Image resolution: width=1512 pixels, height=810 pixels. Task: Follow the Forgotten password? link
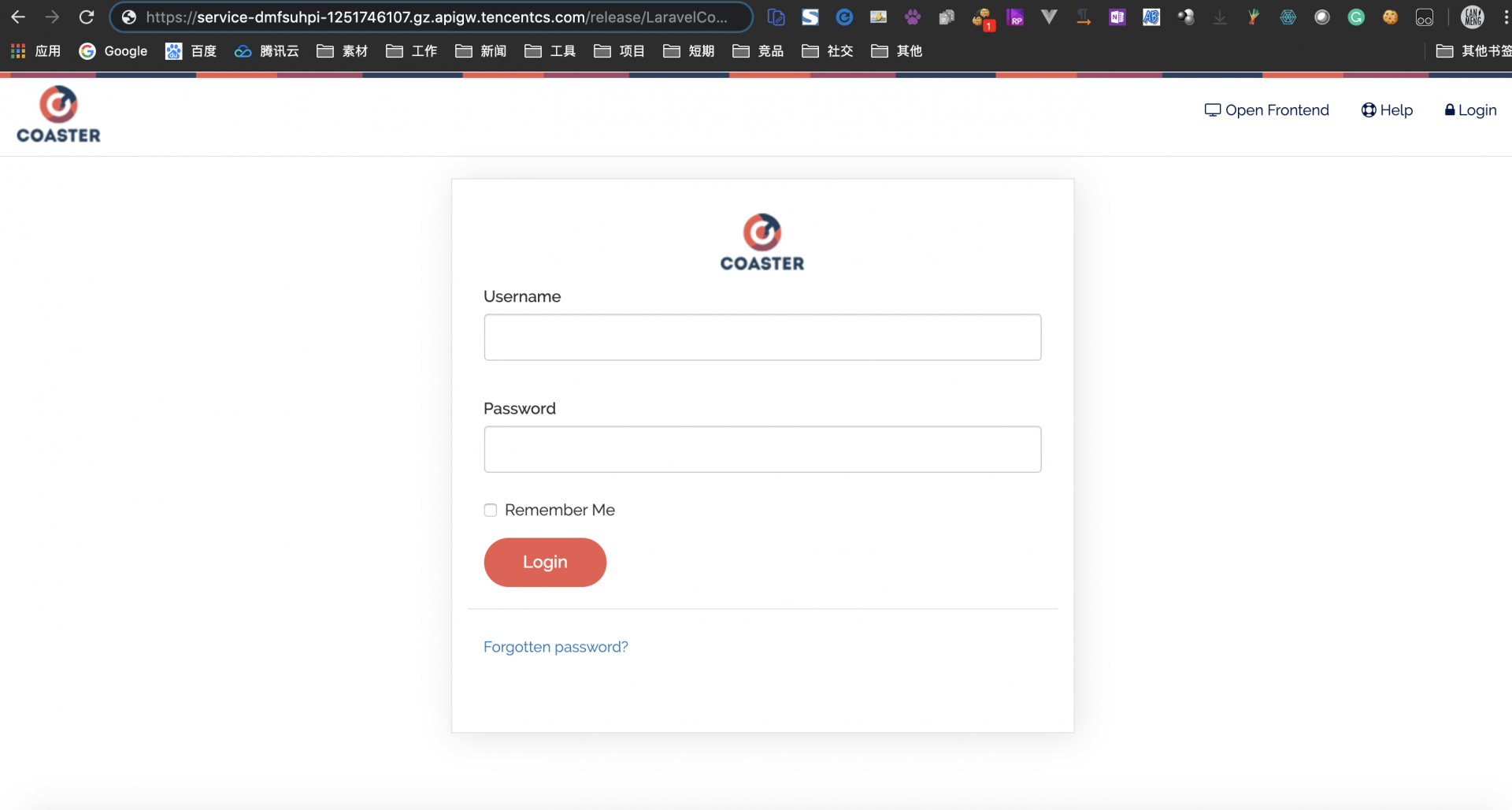point(556,647)
